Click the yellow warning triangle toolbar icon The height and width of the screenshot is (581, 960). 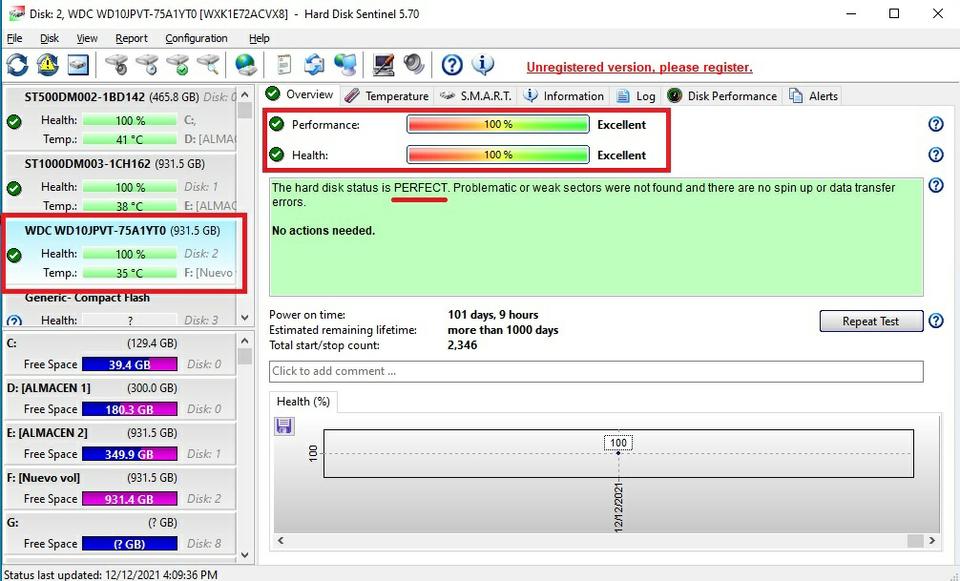pyautogui.click(x=47, y=66)
